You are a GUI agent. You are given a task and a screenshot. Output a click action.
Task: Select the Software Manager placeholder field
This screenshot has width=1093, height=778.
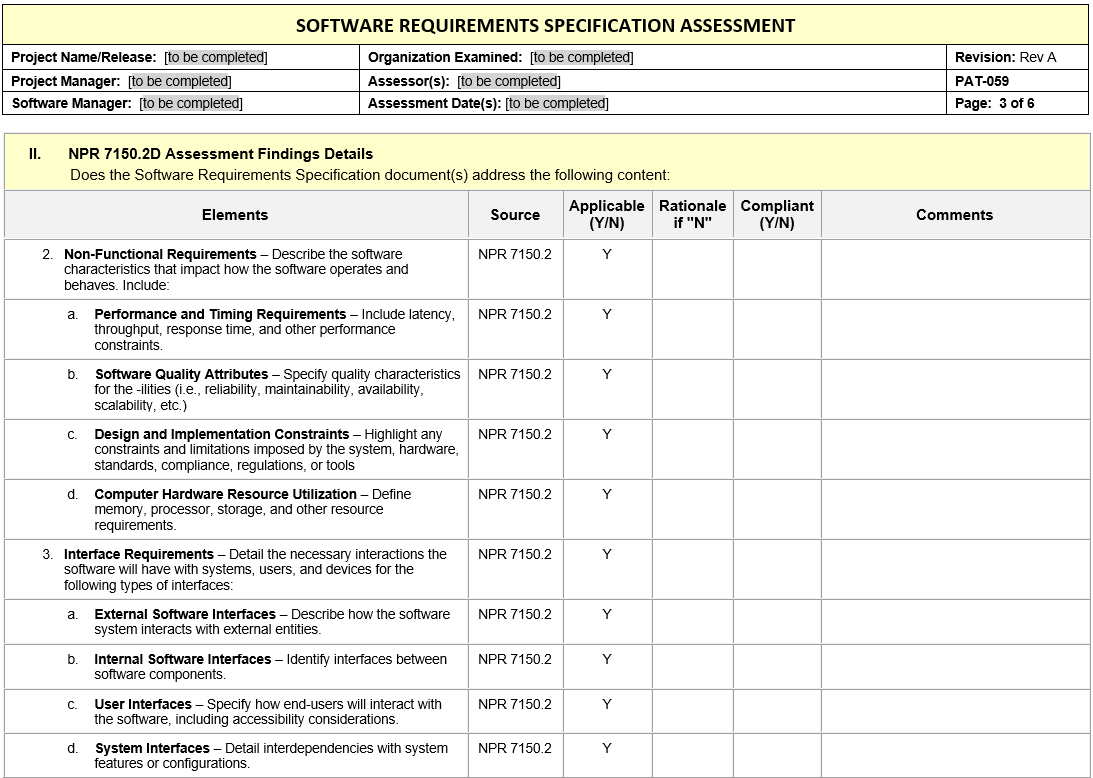191,103
